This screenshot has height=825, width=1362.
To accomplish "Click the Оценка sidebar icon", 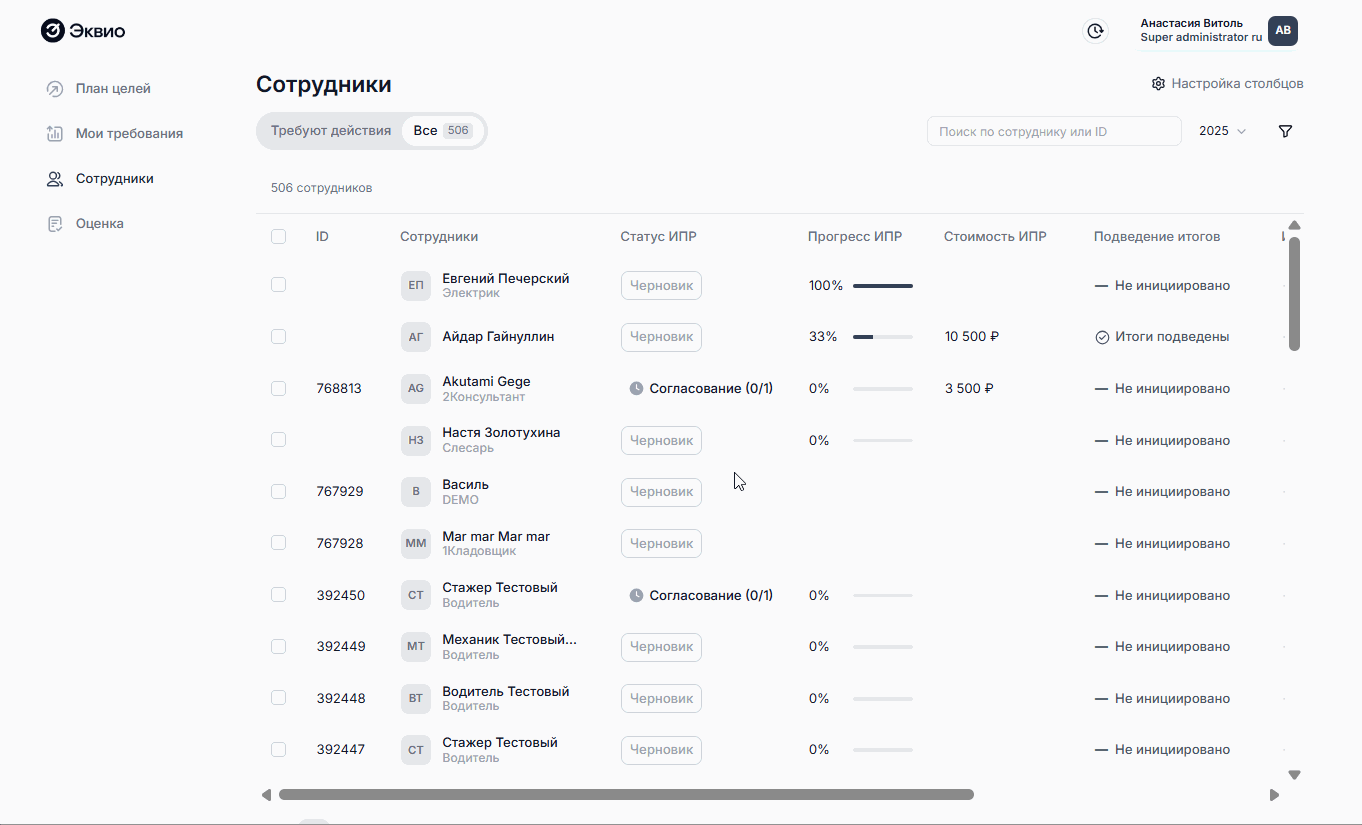I will click(55, 224).
